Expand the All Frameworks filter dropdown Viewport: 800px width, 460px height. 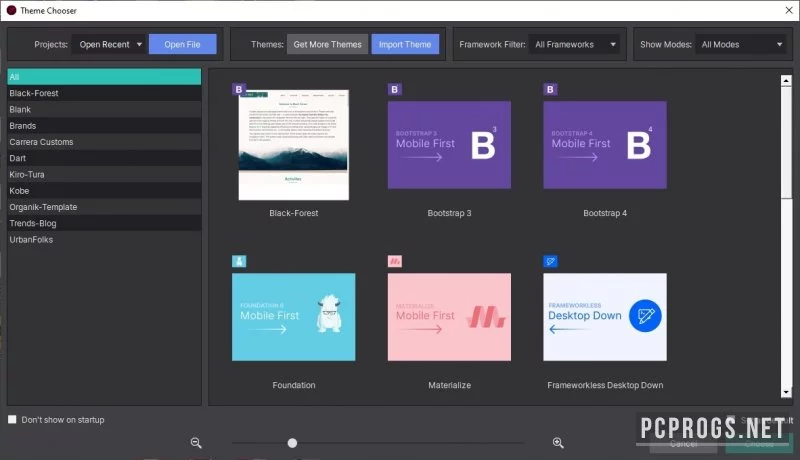point(574,44)
